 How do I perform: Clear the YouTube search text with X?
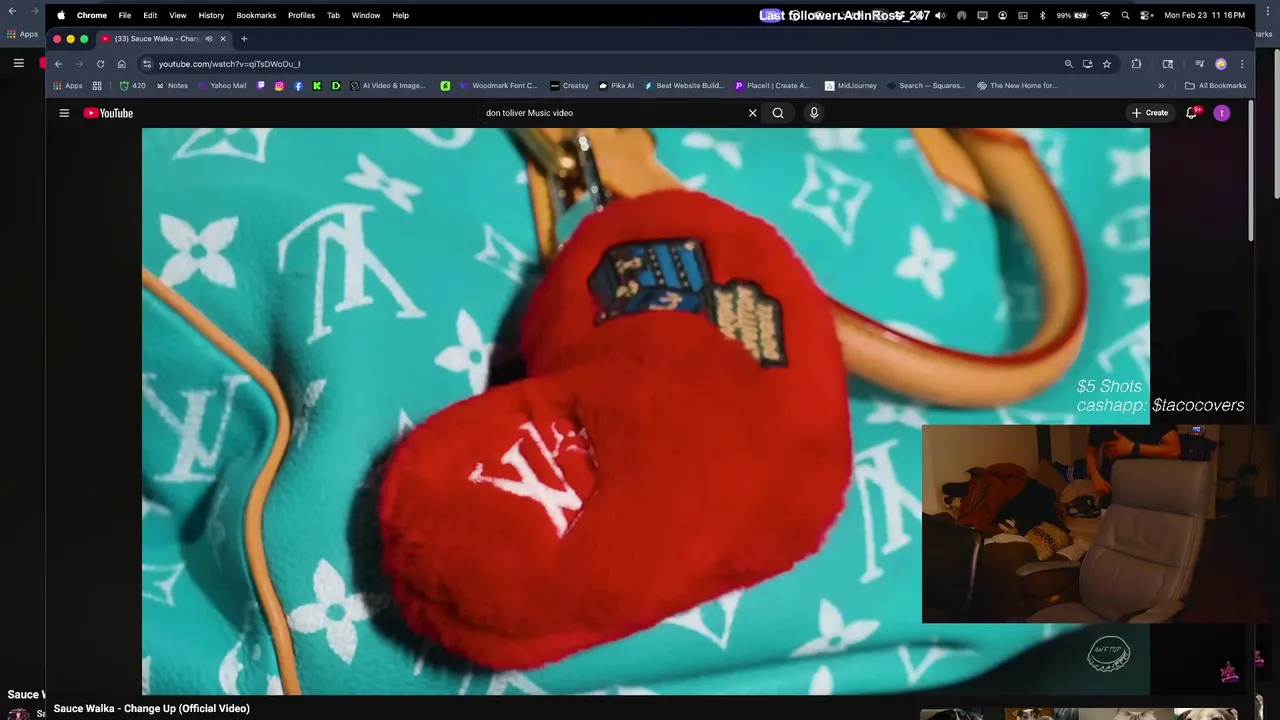coord(753,113)
